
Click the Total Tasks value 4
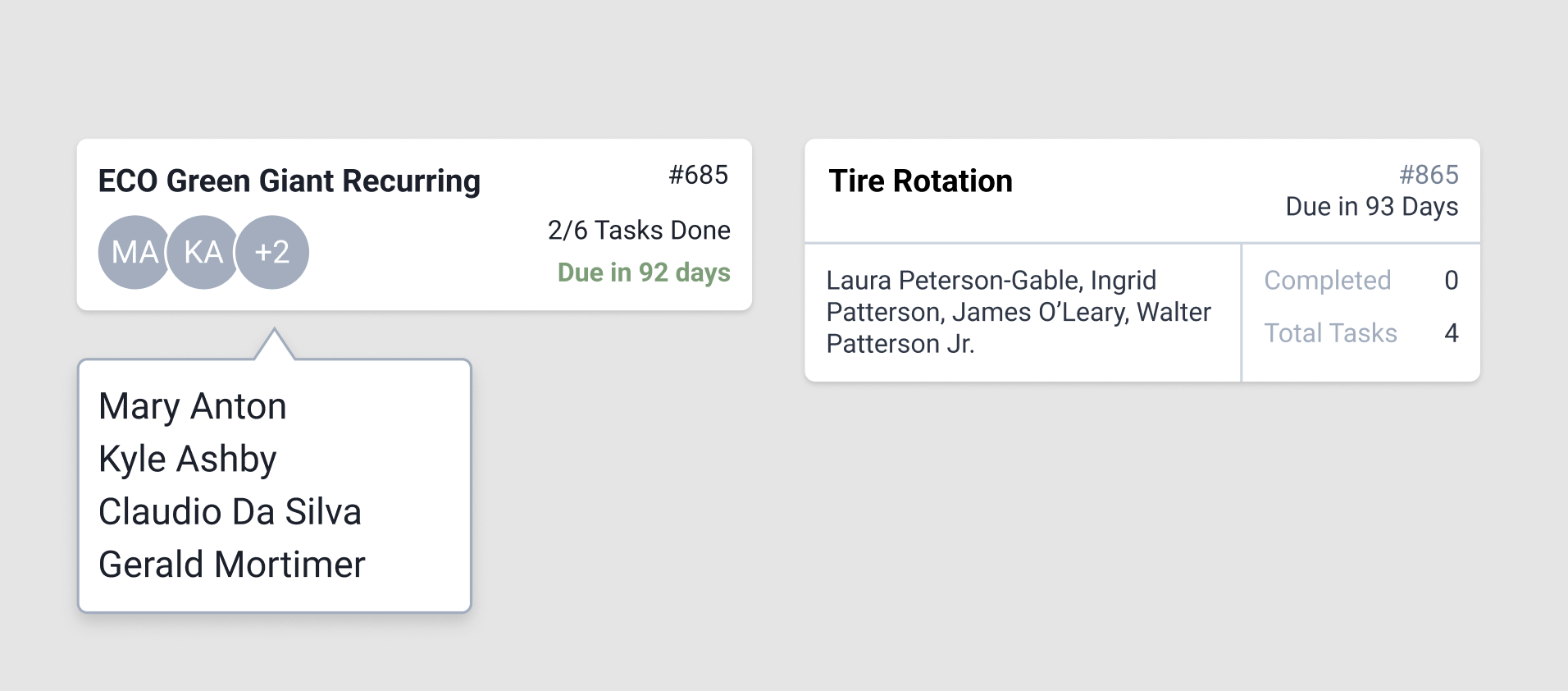point(1451,333)
